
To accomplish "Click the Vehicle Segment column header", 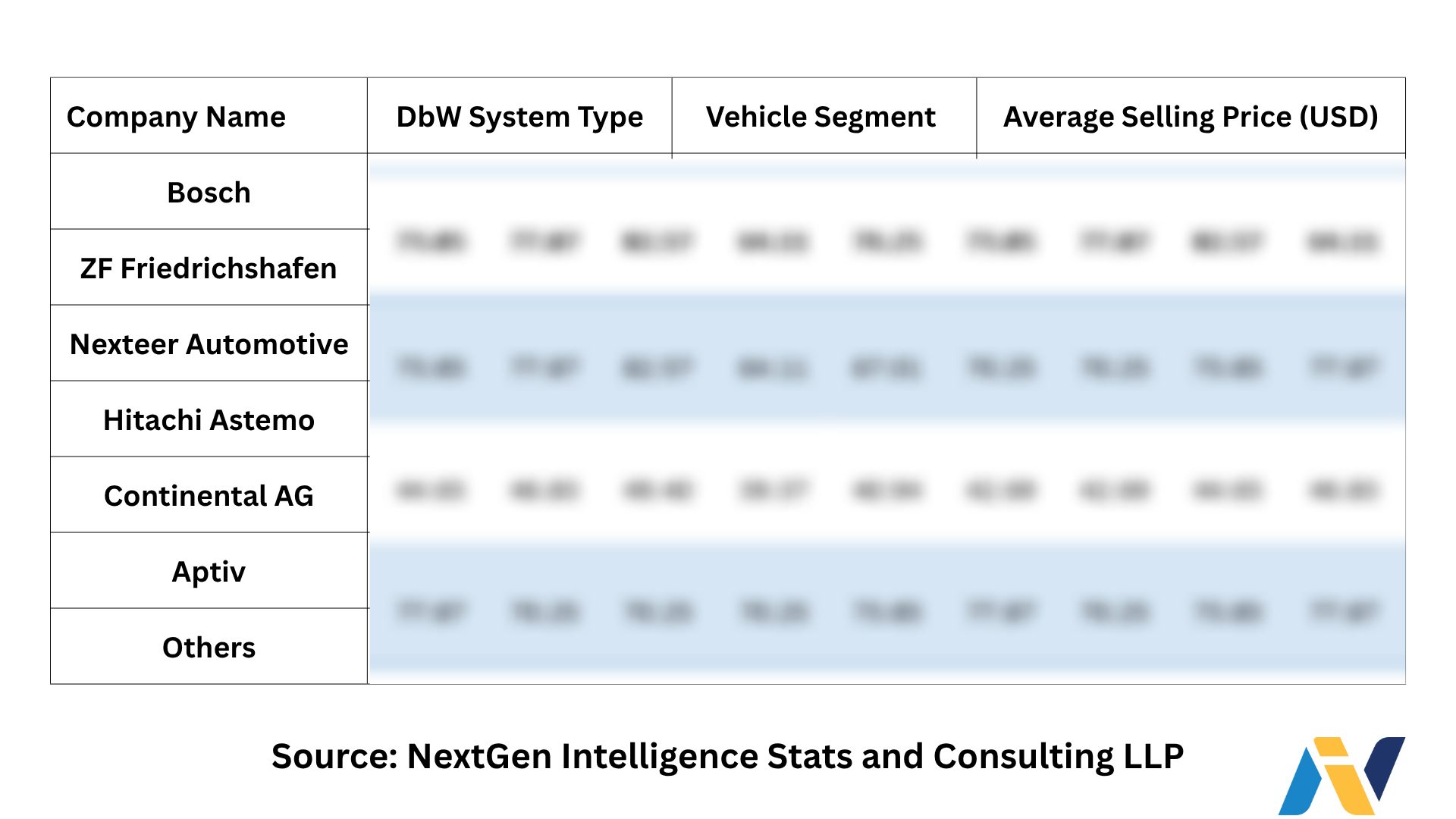I will click(x=821, y=117).
